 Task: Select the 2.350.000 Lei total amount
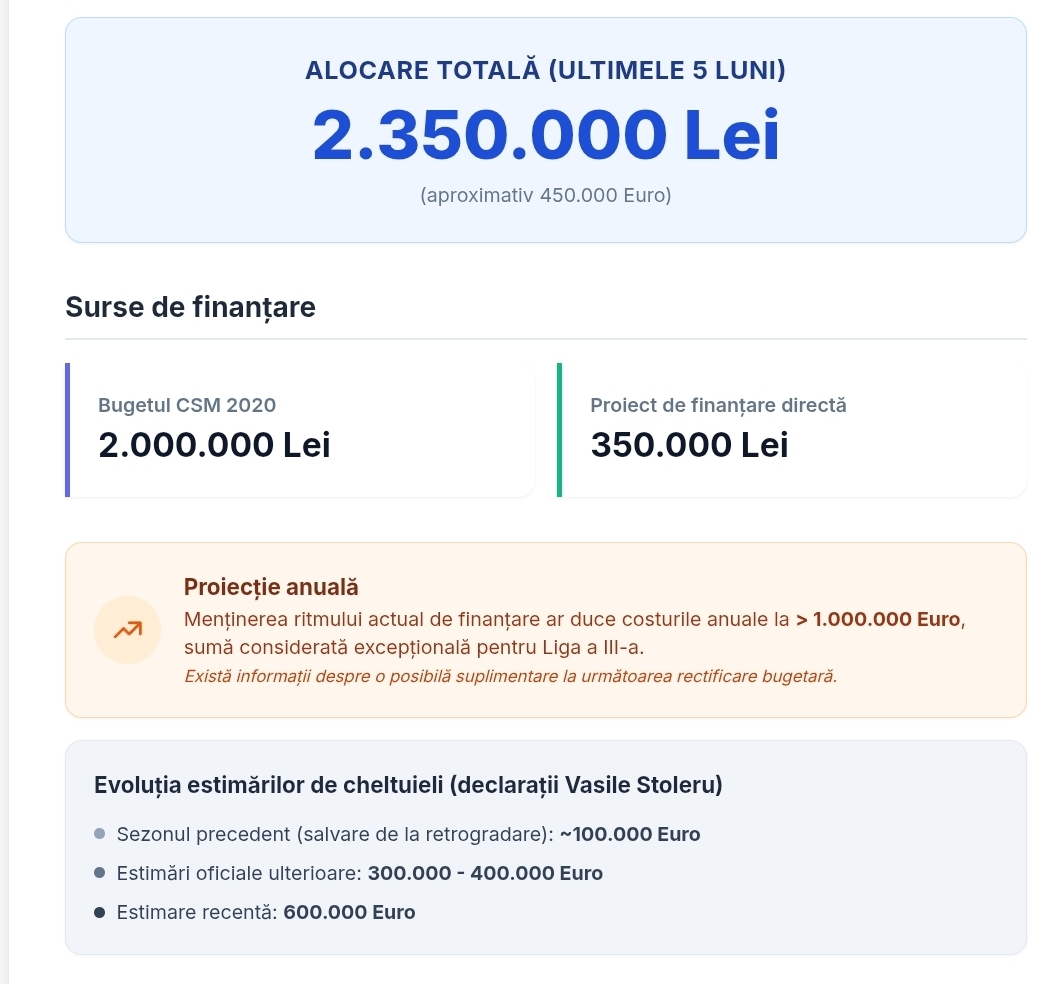(x=546, y=135)
